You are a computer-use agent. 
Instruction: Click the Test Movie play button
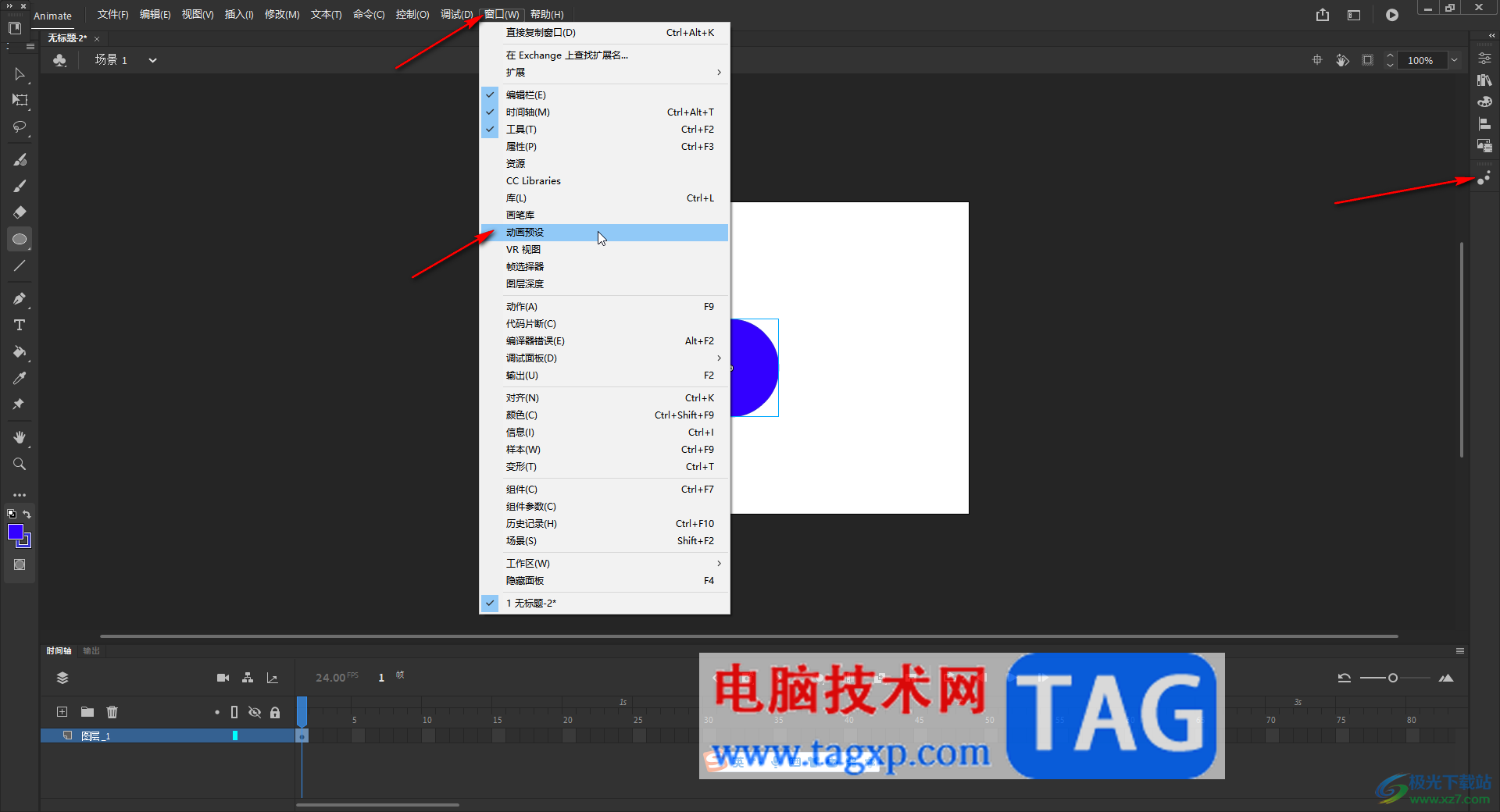tap(1392, 15)
